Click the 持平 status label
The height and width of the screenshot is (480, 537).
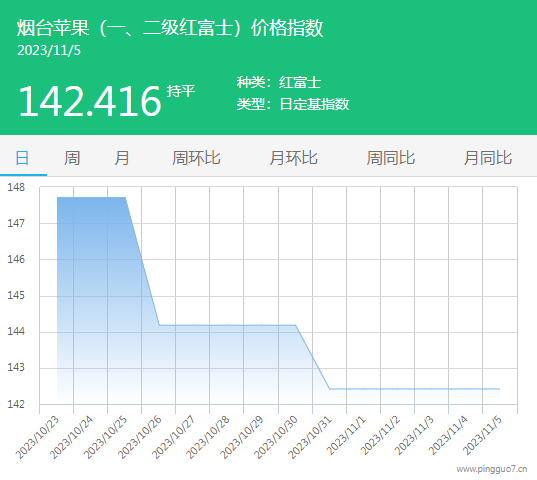pyautogui.click(x=181, y=91)
